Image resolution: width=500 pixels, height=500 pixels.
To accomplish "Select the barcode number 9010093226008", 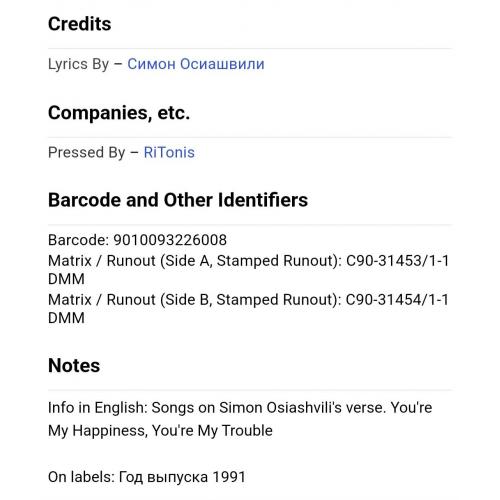I will [170, 240].
